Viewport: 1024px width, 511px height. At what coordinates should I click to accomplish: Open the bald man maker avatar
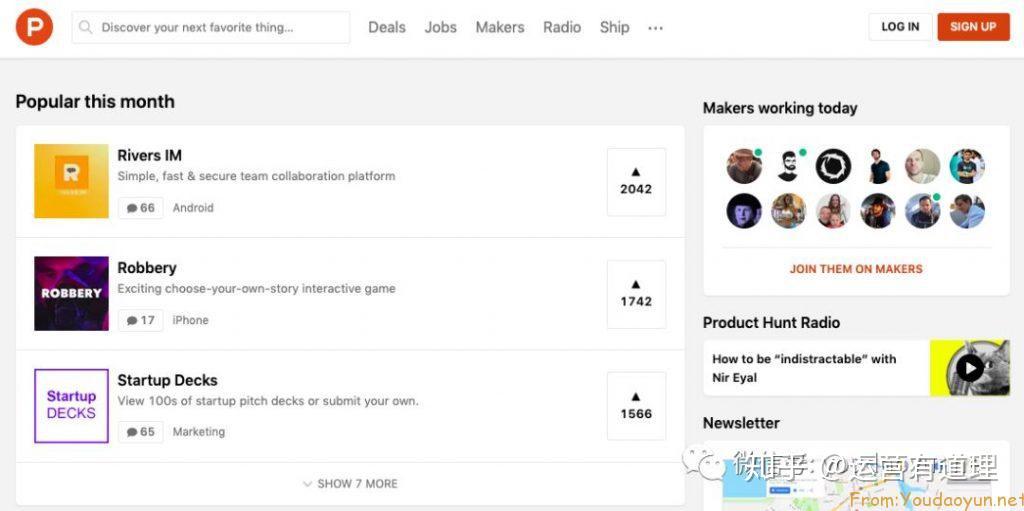(x=922, y=166)
